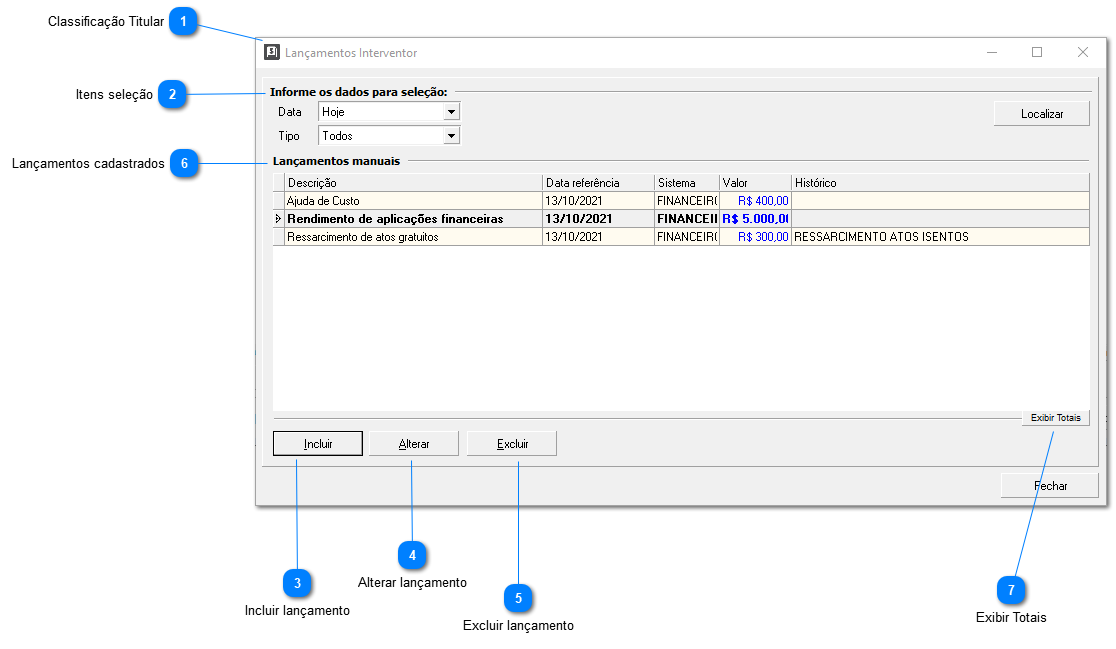
Task: Open the Tipo dropdown arrow
Action: [x=451, y=136]
